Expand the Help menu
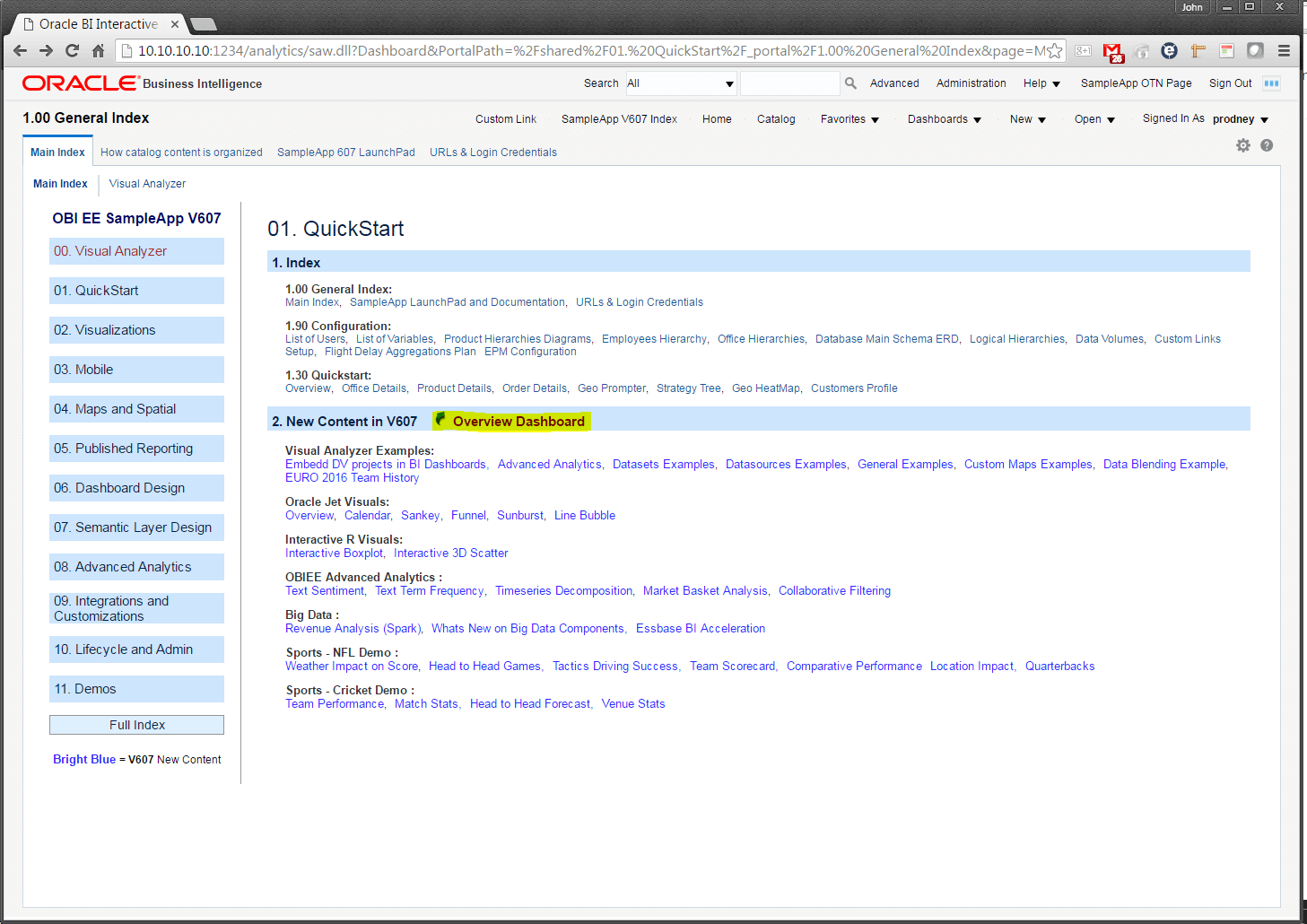 coord(1041,83)
